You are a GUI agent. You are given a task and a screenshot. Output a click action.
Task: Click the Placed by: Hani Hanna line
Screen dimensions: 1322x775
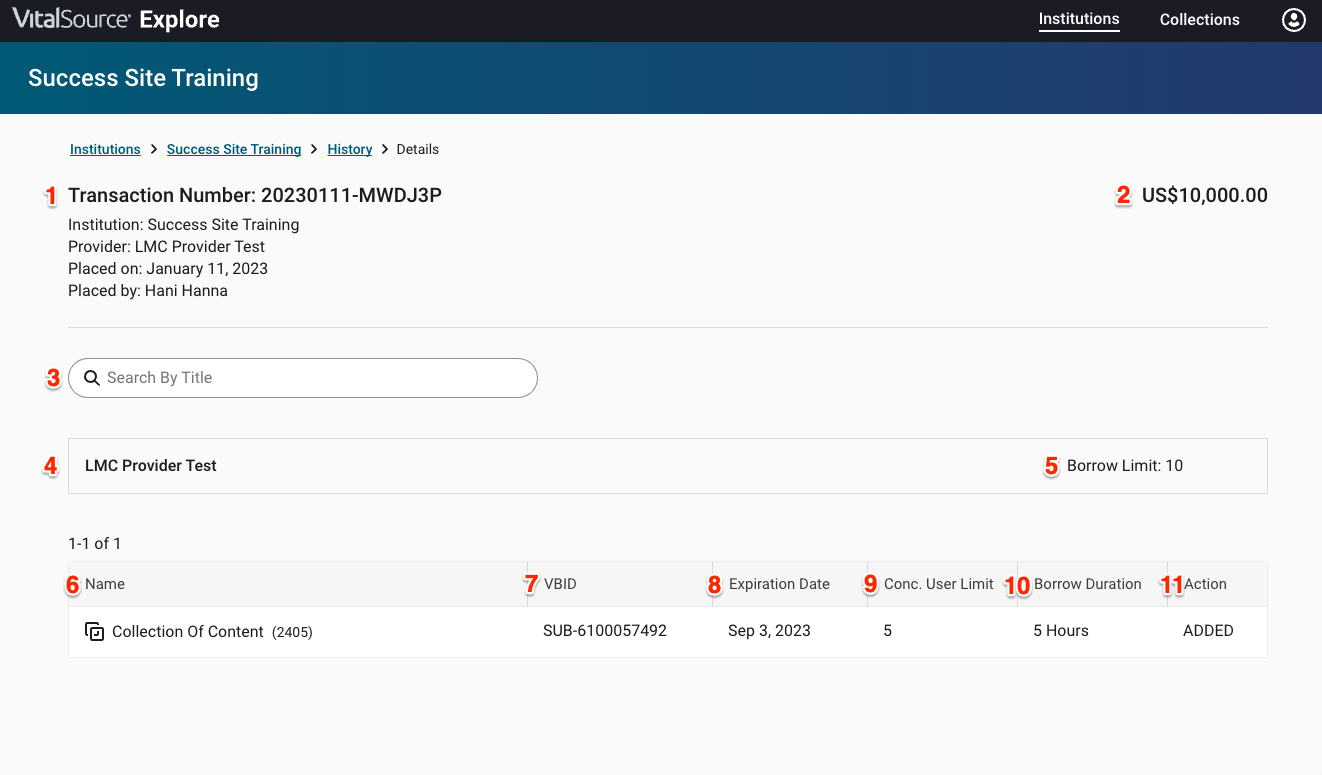148,291
